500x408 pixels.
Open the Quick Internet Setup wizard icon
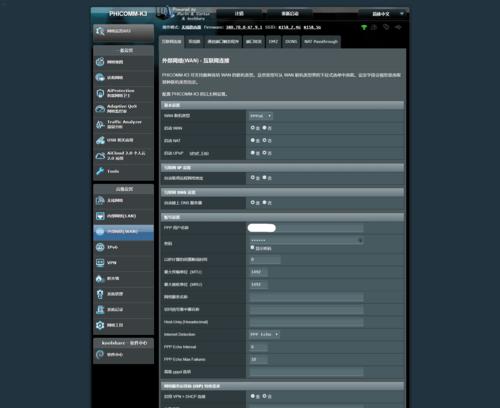100,31
